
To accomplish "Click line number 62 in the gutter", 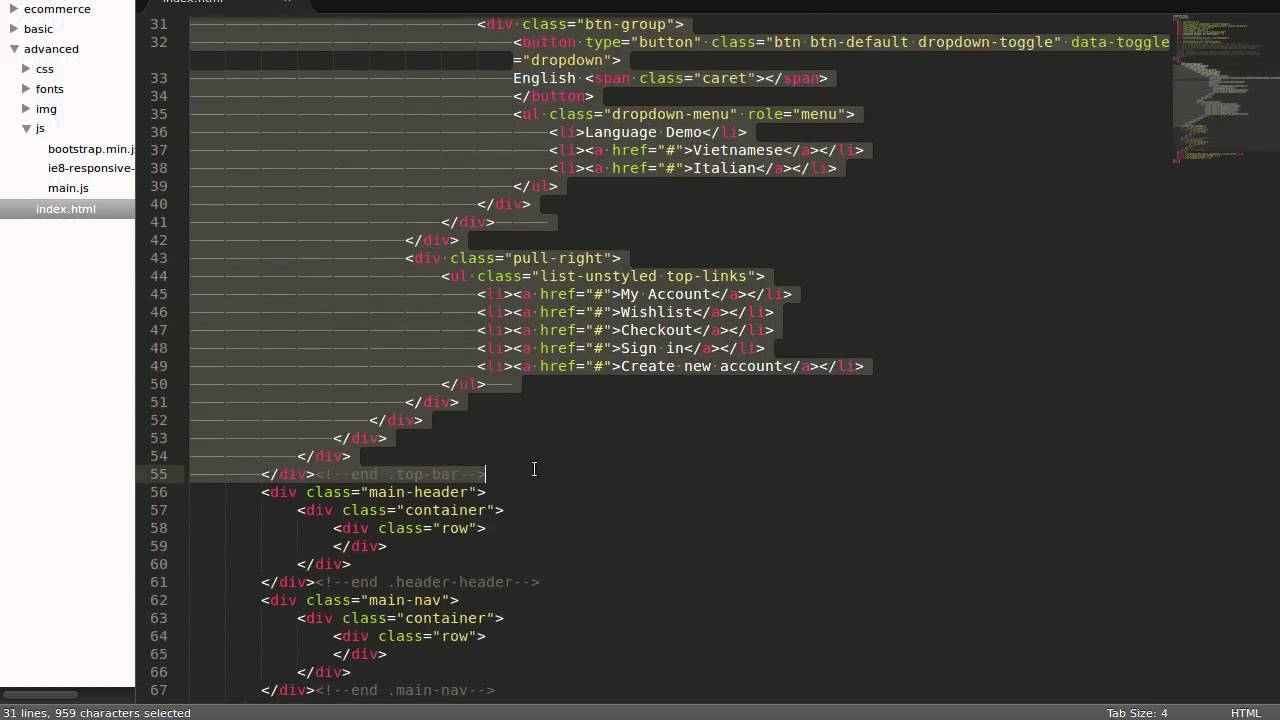I will point(158,600).
